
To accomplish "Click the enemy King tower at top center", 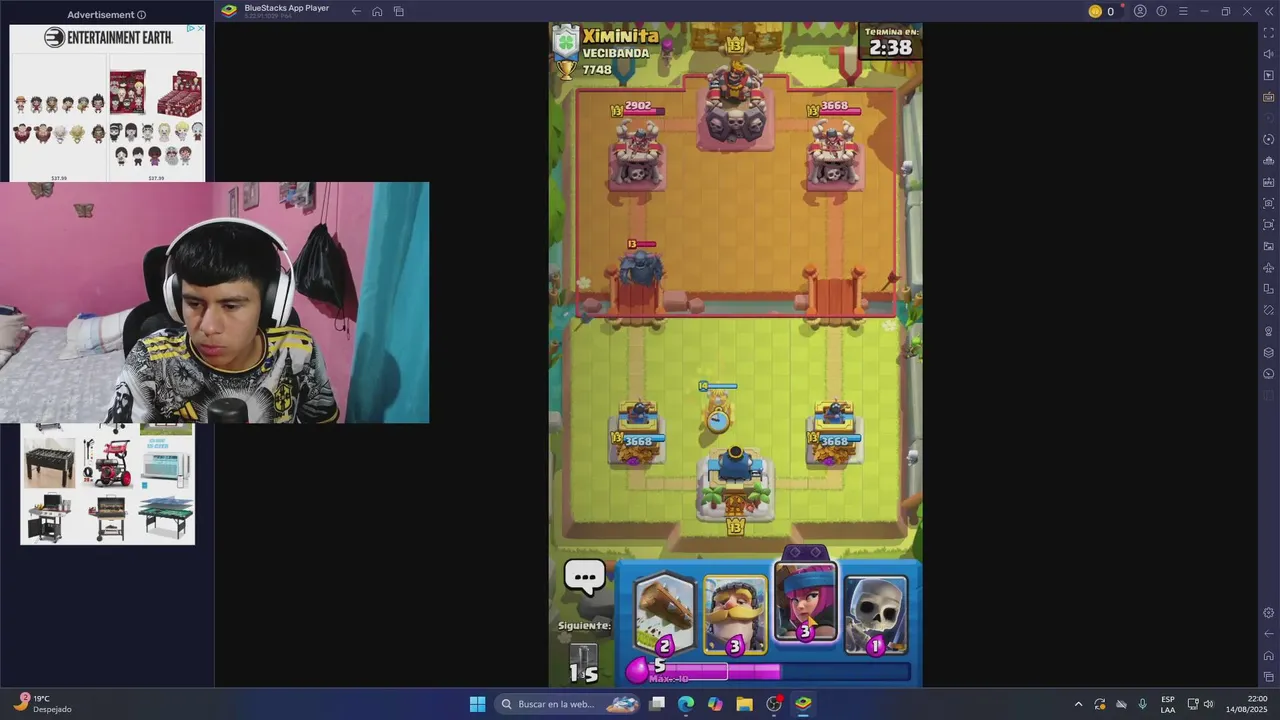I will [735, 105].
